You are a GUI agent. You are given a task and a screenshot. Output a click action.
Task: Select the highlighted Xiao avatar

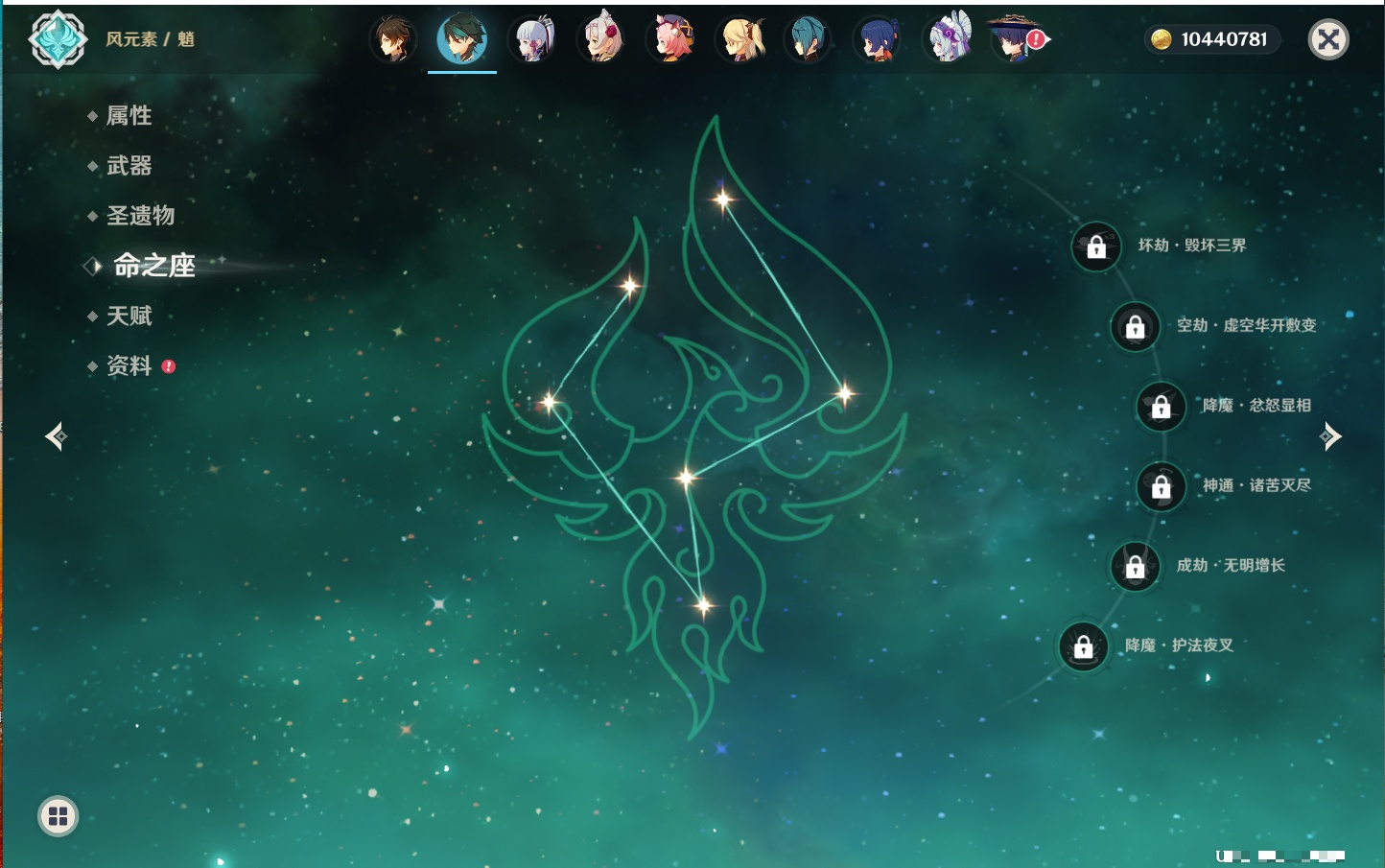[x=462, y=39]
